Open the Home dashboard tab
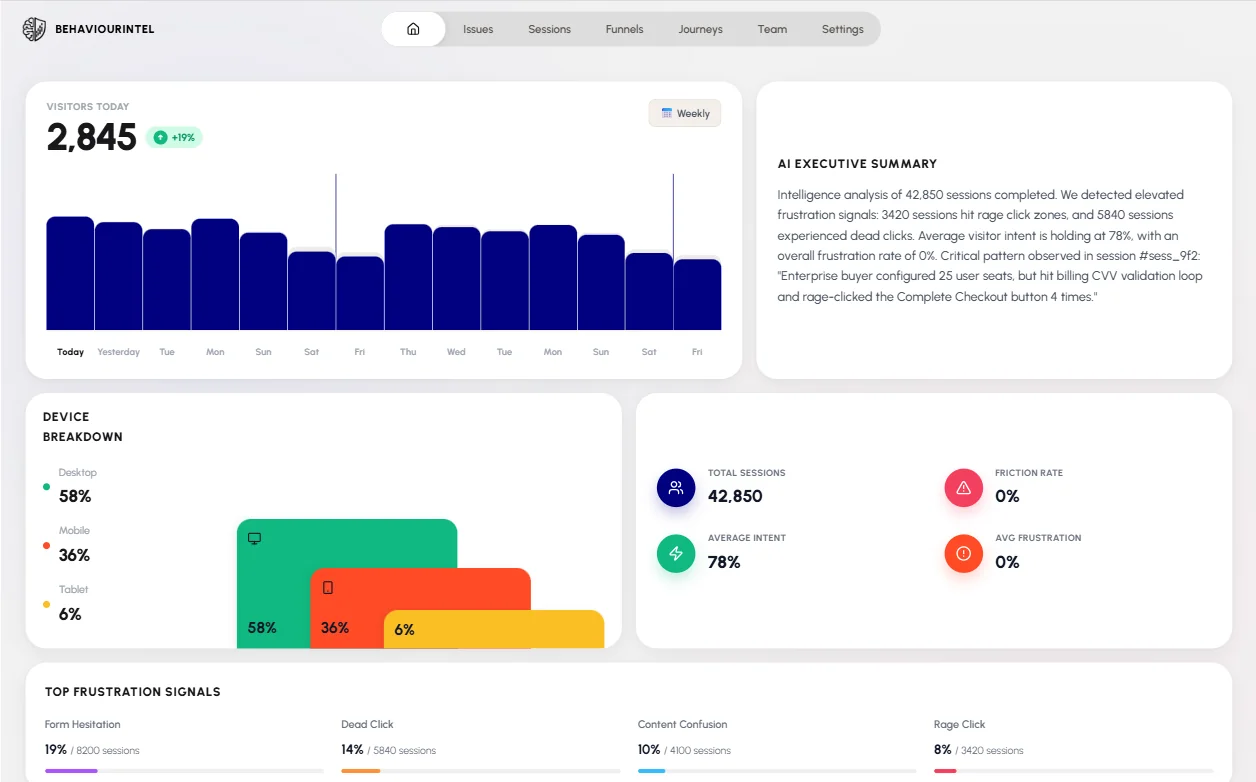This screenshot has width=1256, height=782. click(413, 29)
